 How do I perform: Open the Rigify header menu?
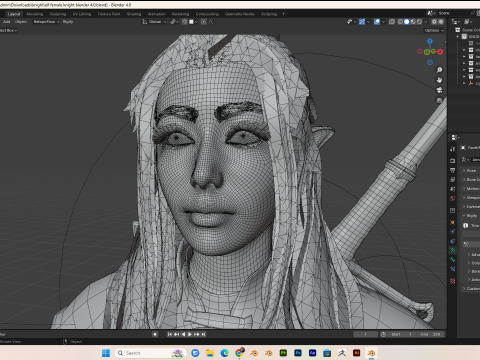(68, 22)
